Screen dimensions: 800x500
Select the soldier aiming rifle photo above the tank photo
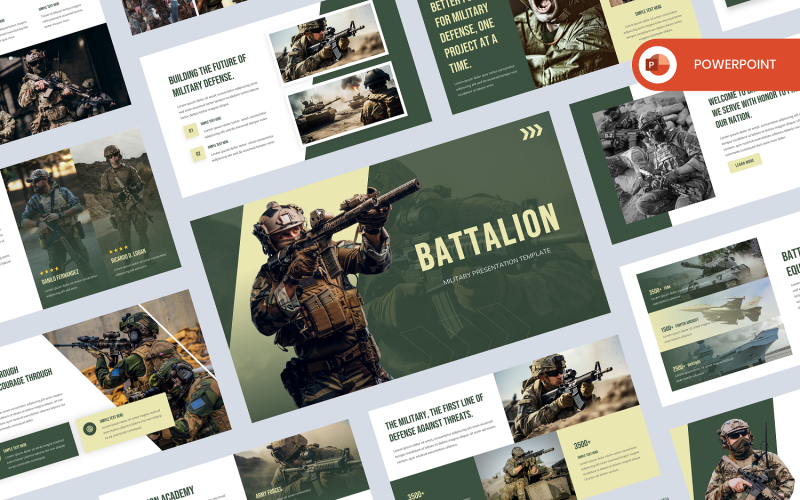(x=328, y=42)
